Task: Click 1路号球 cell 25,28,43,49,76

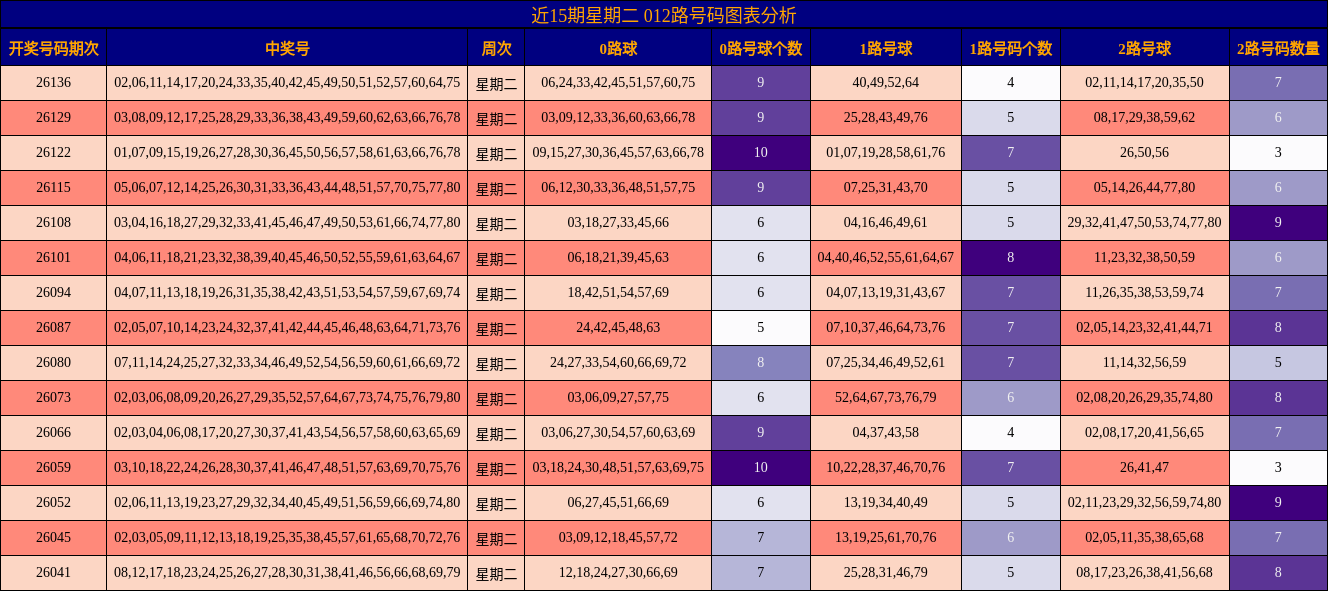Action: click(x=886, y=118)
